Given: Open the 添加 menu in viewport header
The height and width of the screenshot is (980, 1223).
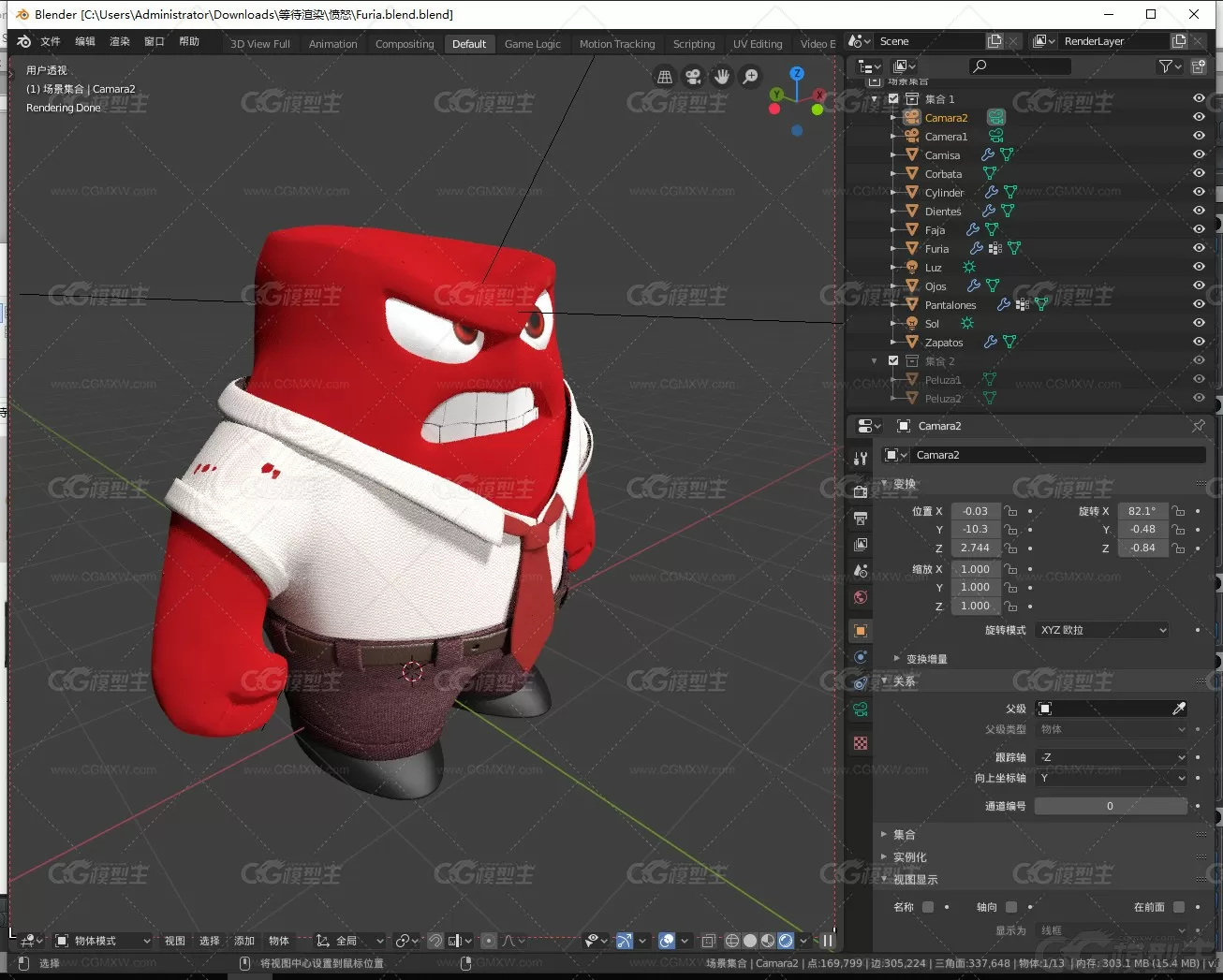Looking at the screenshot, I should coord(244,941).
